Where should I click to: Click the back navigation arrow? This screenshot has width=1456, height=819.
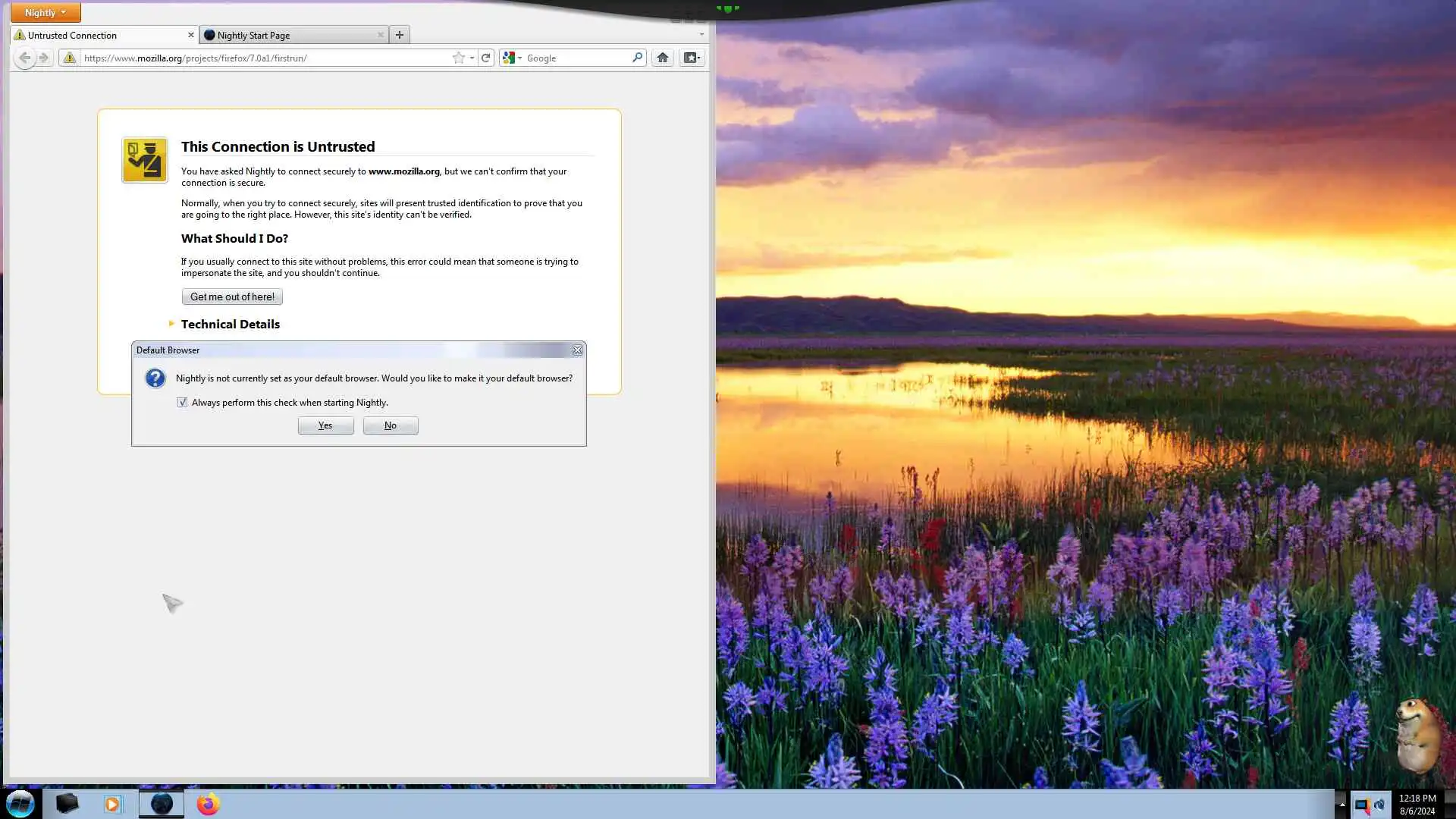24,58
